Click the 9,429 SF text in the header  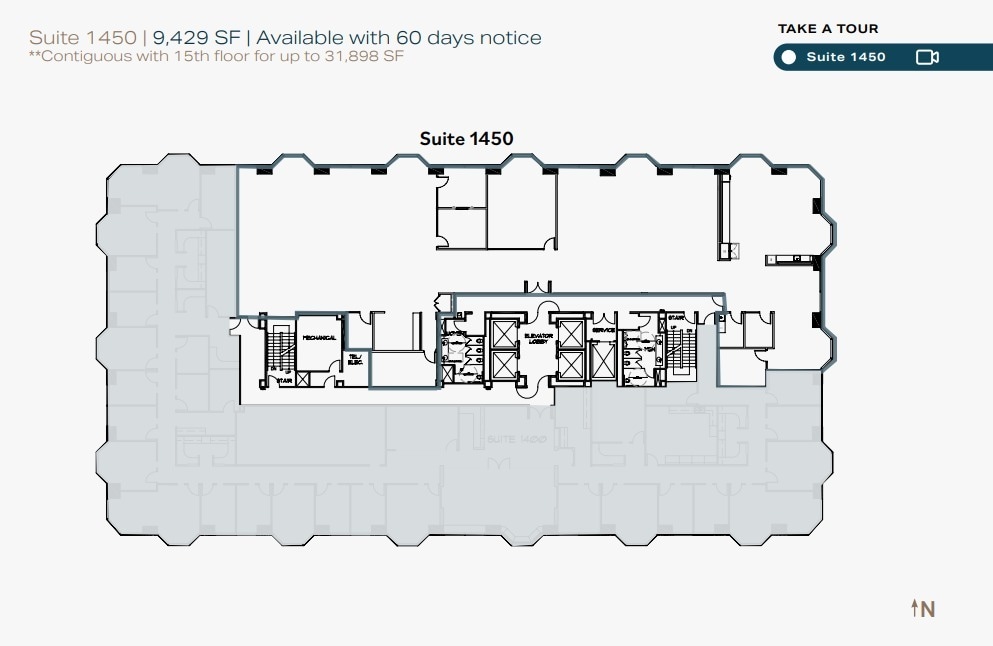pyautogui.click(x=195, y=37)
